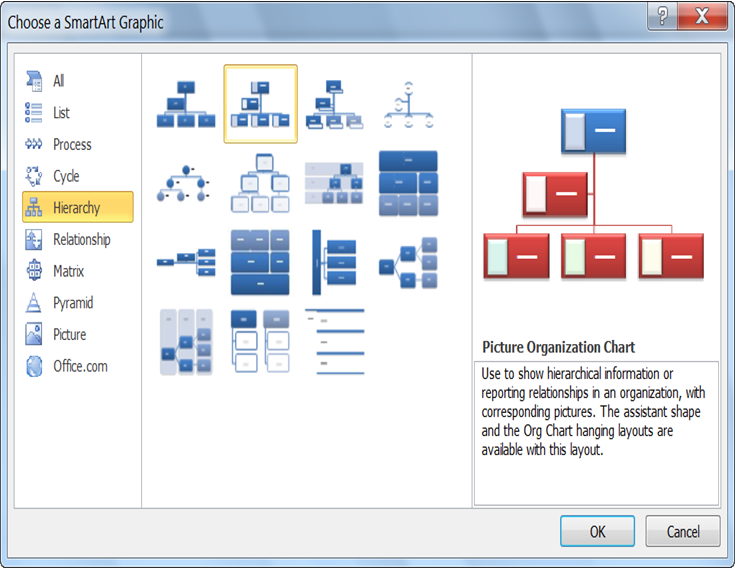Switch to the Pyramid category
Screen dimensions: 741x571
72,303
